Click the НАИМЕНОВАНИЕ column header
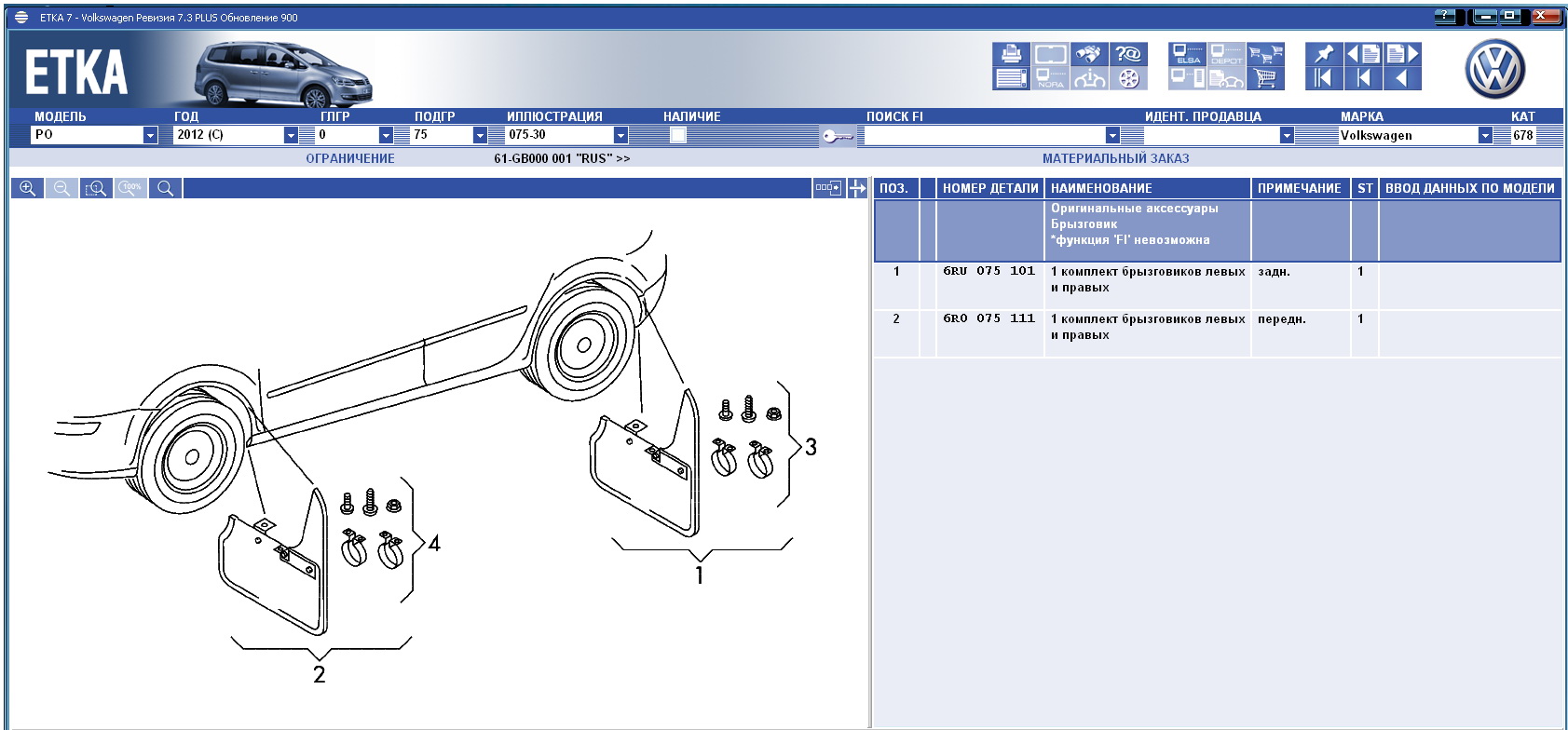Screen dimensions: 1568x730 (x=1101, y=188)
